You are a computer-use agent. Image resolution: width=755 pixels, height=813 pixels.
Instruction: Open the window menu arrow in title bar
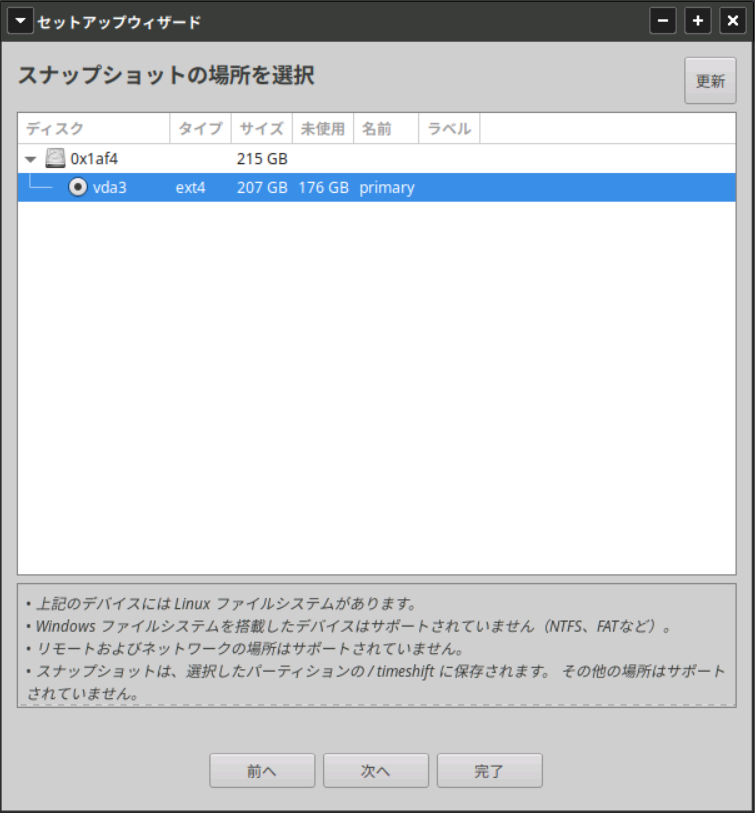tap(20, 21)
